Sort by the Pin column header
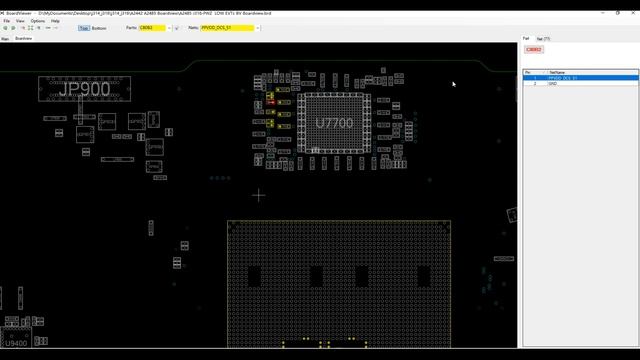 [535, 72]
